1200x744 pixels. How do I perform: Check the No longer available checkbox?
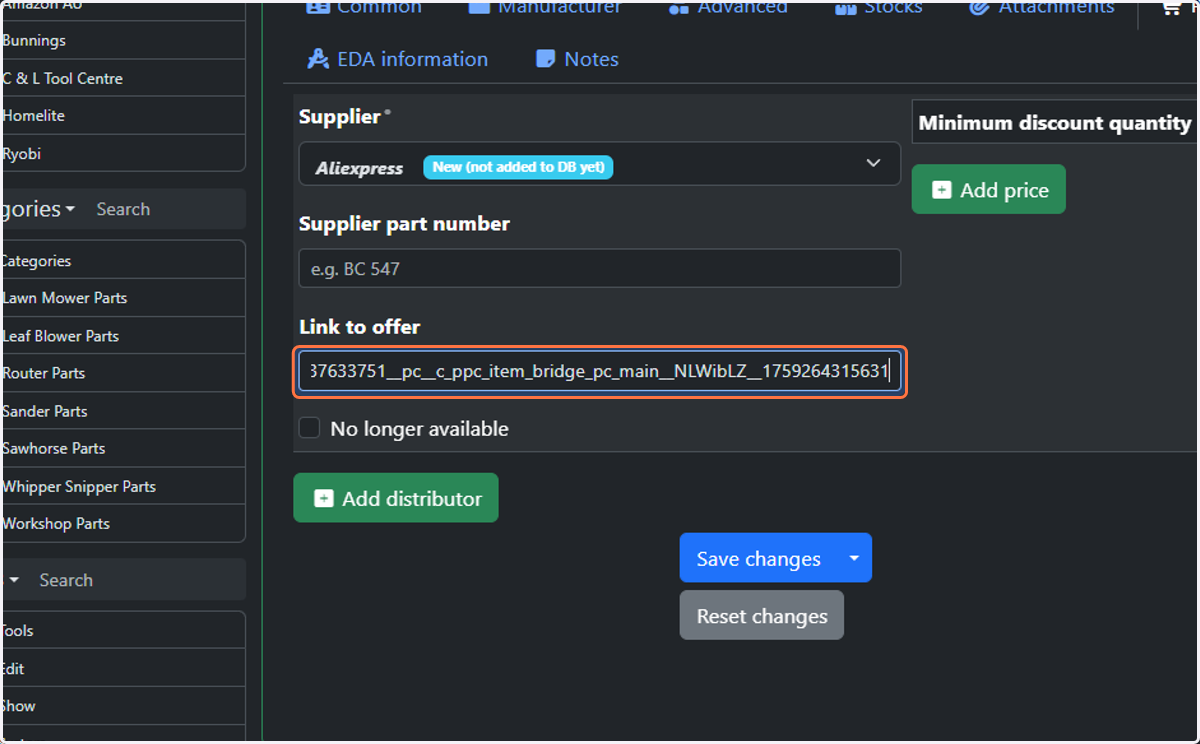[310, 428]
